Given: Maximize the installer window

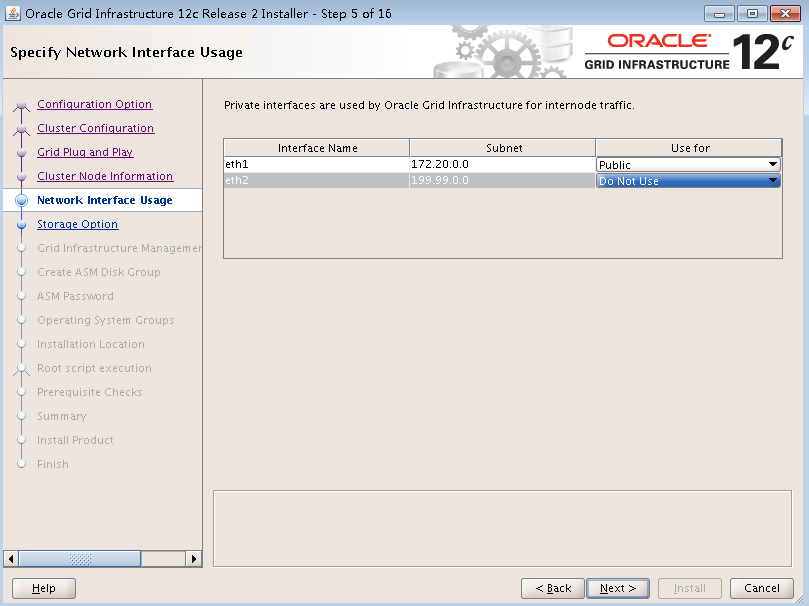Looking at the screenshot, I should pyautogui.click(x=752, y=13).
